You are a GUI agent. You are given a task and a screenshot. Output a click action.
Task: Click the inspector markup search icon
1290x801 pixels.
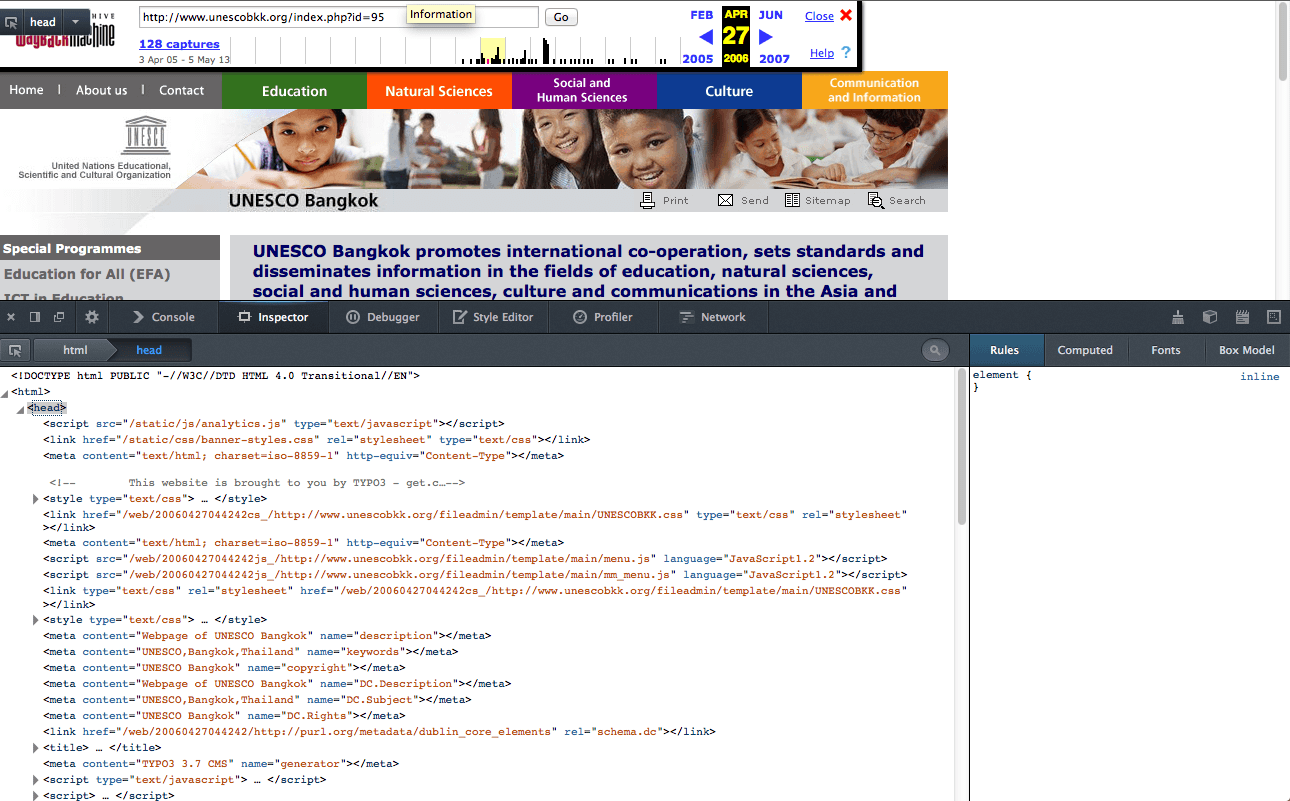pyautogui.click(x=935, y=350)
